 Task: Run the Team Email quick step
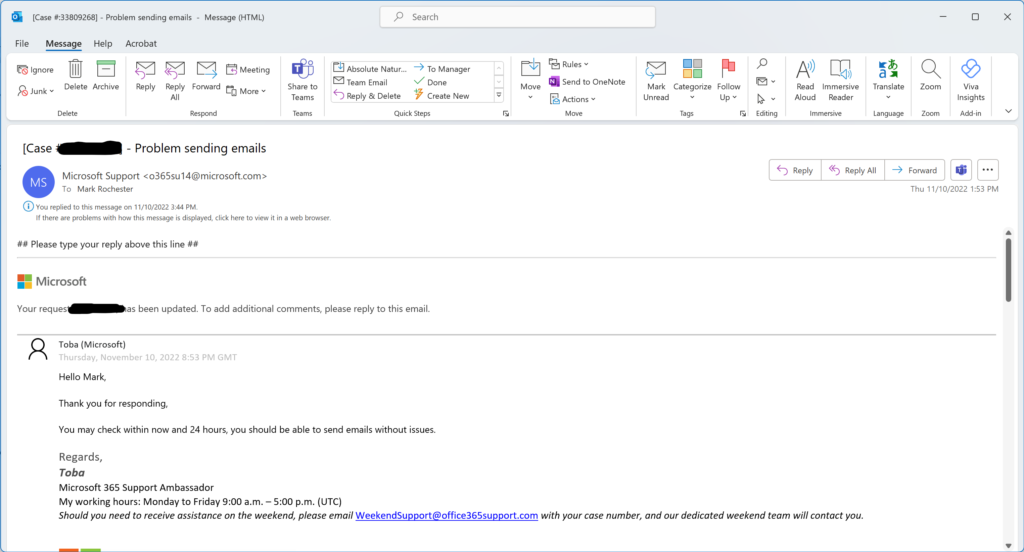coord(360,82)
